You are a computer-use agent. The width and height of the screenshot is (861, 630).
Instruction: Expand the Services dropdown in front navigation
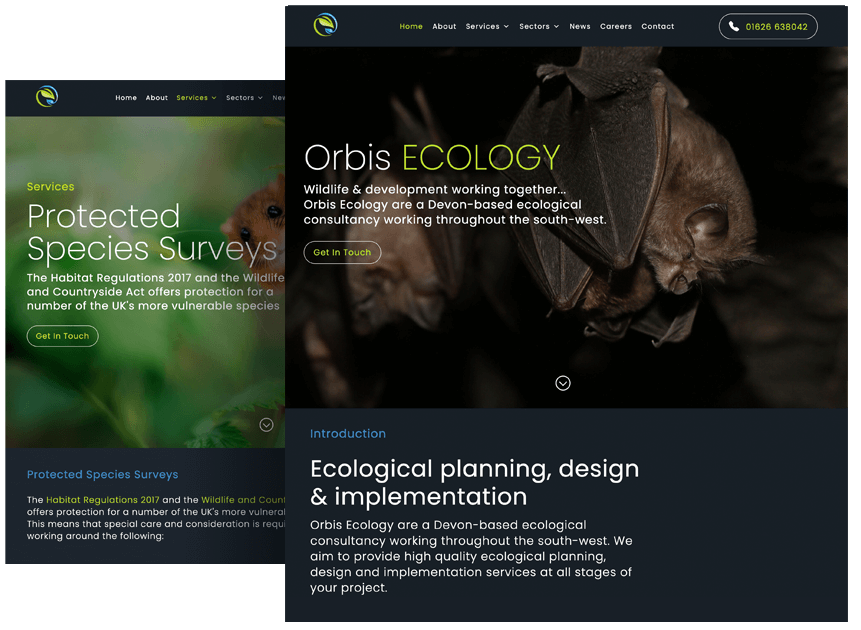(x=487, y=27)
